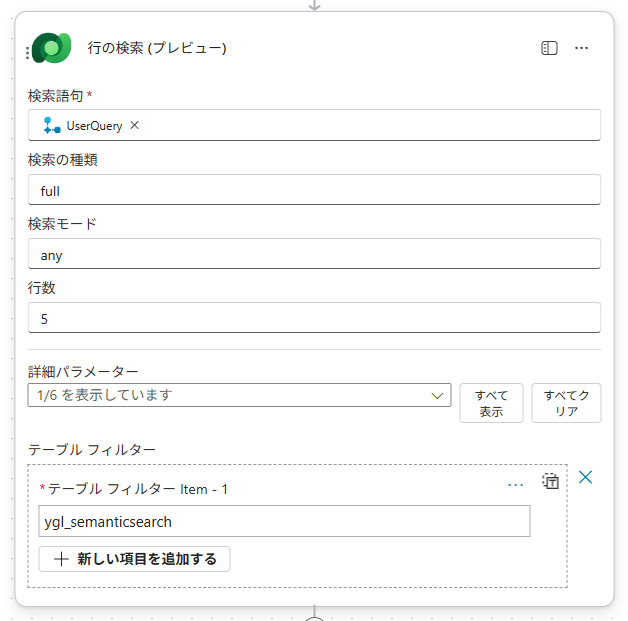628x621 pixels.
Task: Switch テーブル フィルター to whole-array input
Action: click(x=550, y=481)
